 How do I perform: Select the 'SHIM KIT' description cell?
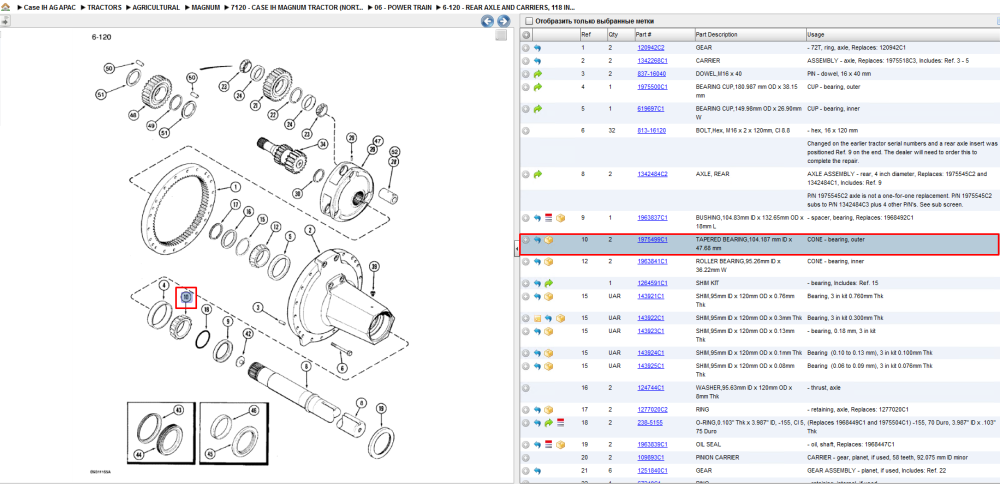[749, 283]
